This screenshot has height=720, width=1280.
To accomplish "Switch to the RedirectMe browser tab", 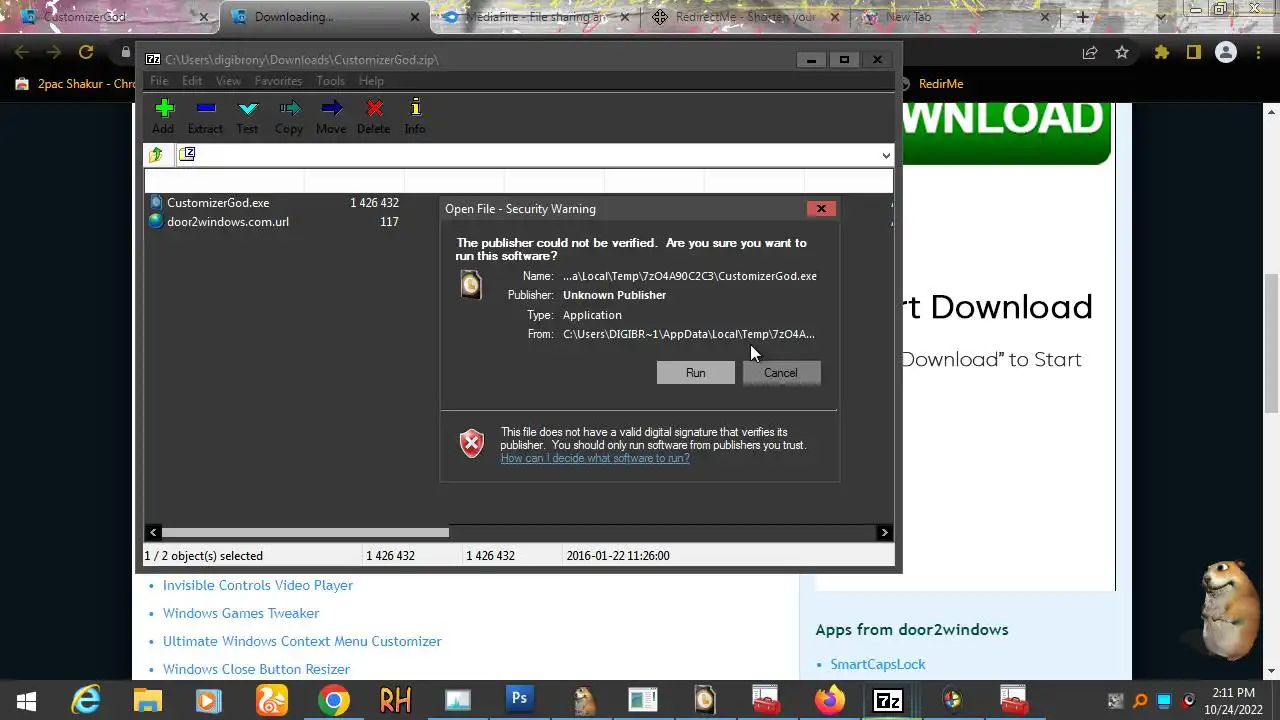I will pyautogui.click(x=745, y=17).
